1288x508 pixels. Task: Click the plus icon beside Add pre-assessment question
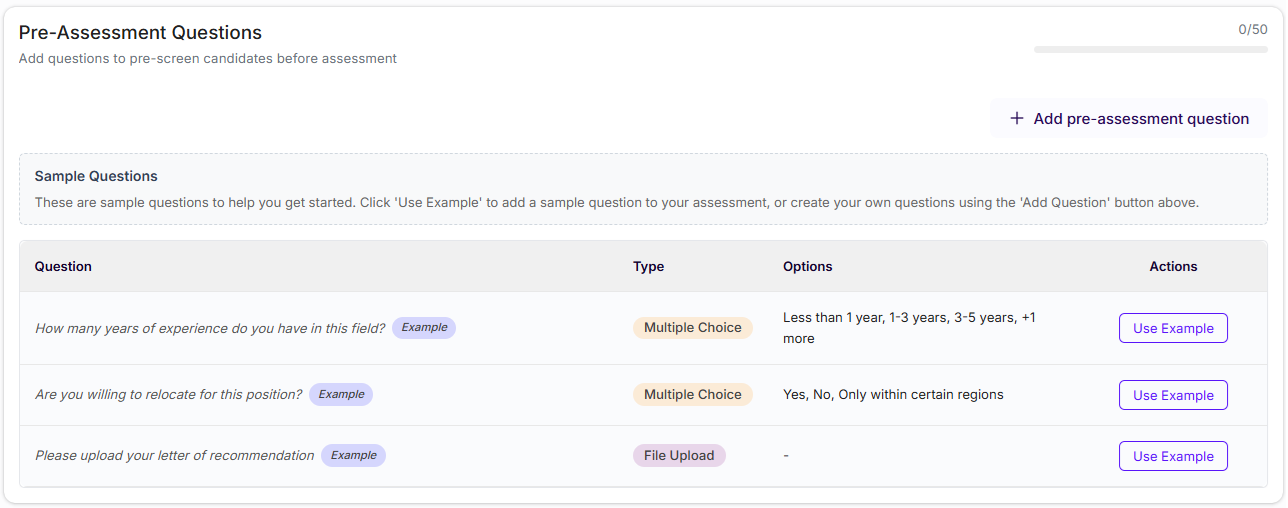click(1017, 118)
